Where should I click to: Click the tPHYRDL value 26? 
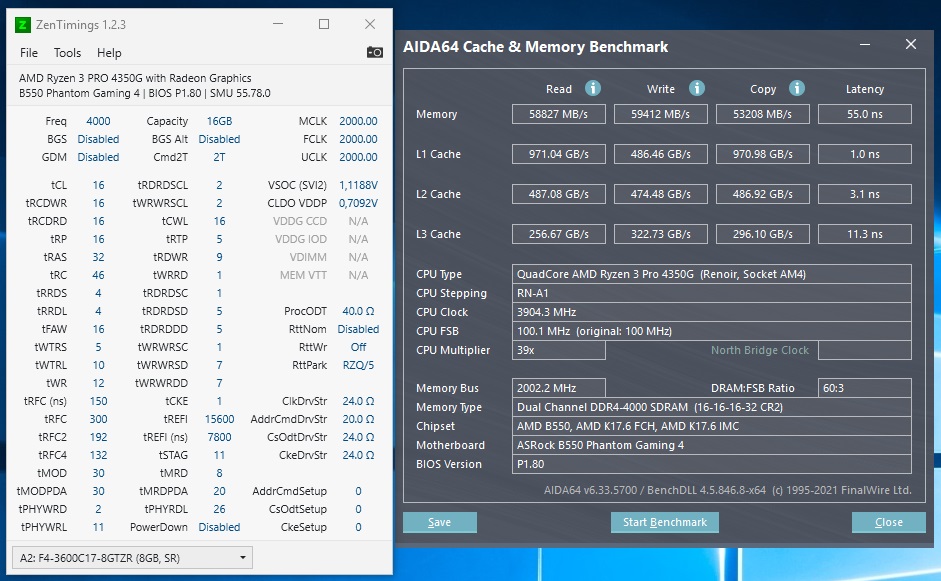[x=219, y=510]
